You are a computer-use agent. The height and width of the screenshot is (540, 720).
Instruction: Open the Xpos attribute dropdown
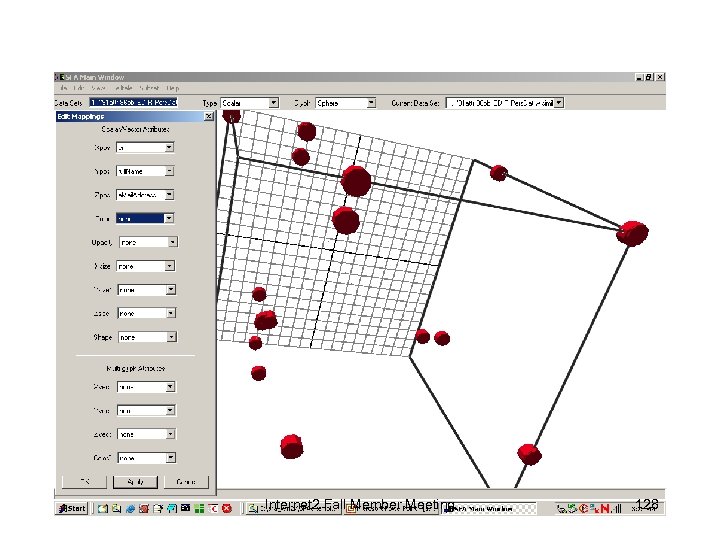[145, 147]
